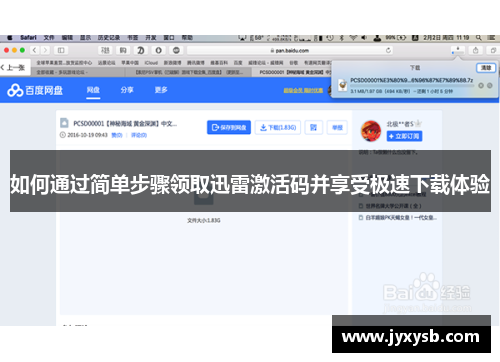Viewport: 500px width, 362px height.
Task: Open the 苹果中国 bookmark
Action: pyautogui.click(x=130, y=63)
